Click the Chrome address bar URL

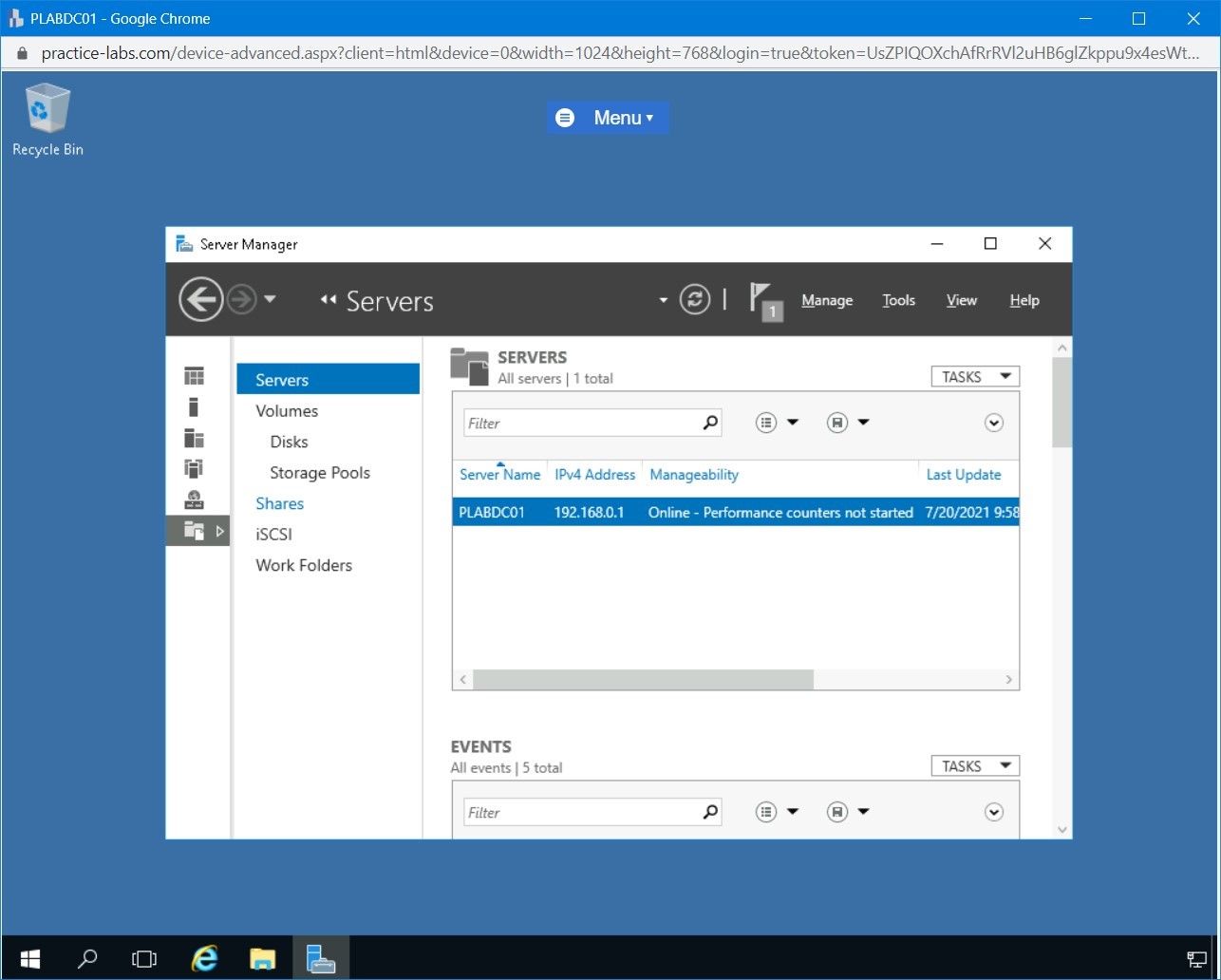(621, 53)
